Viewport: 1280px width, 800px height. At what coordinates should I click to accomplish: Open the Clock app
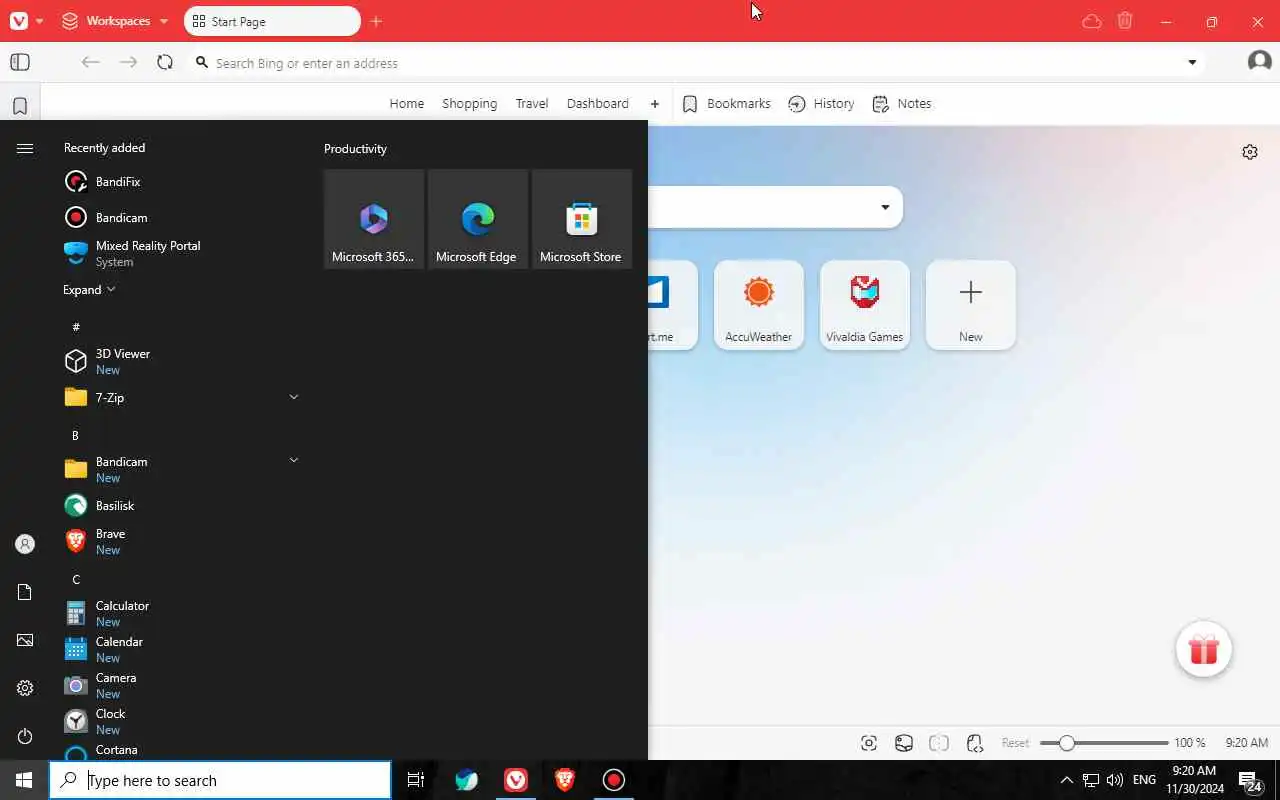180,721
